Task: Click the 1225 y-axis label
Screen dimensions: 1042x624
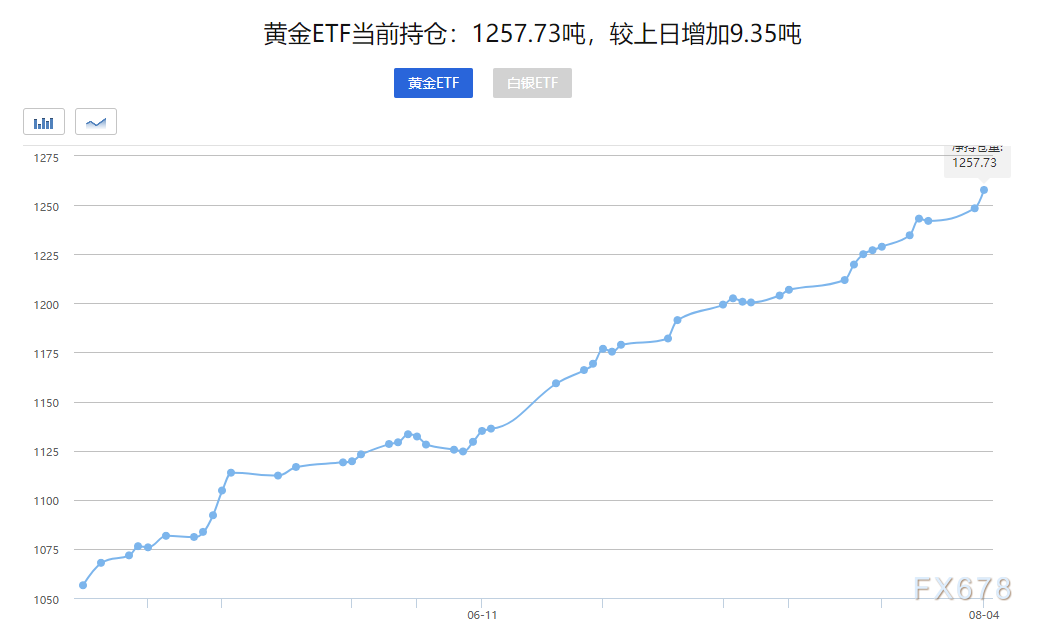Action: pos(47,257)
